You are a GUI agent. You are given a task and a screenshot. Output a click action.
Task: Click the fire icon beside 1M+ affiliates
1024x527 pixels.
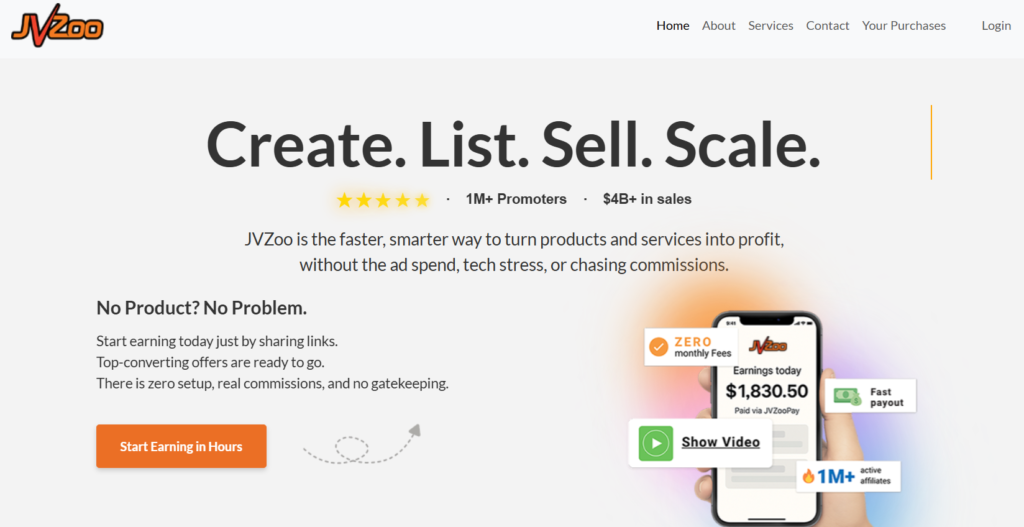point(808,477)
